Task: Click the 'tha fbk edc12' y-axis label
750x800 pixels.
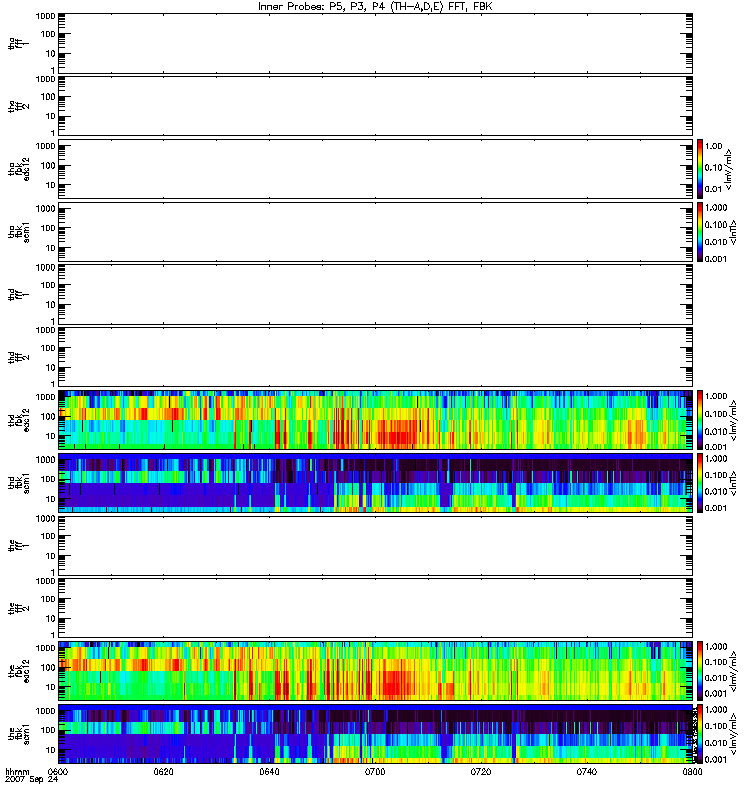Action: pos(18,169)
